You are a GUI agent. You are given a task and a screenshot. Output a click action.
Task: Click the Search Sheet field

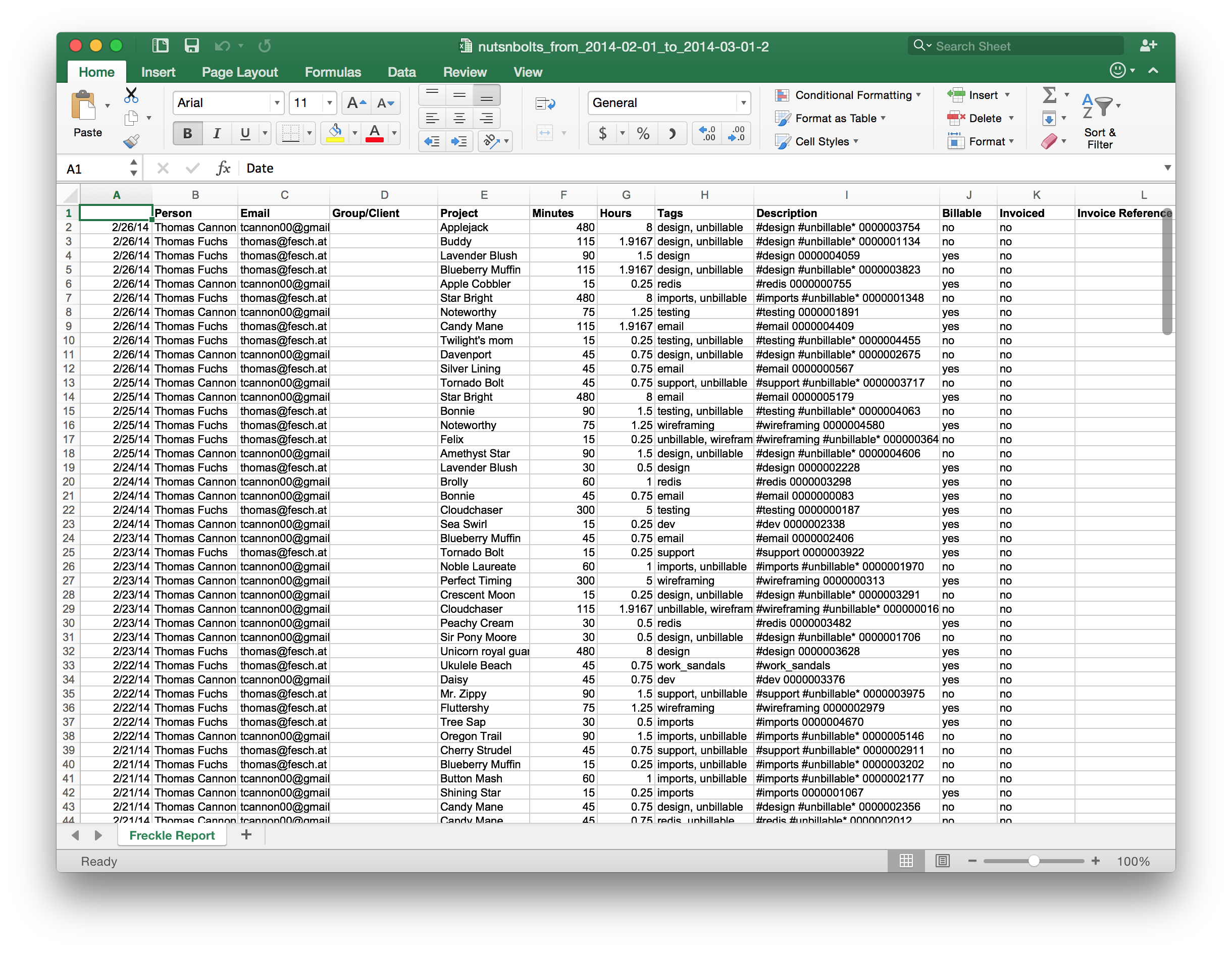click(x=1015, y=45)
